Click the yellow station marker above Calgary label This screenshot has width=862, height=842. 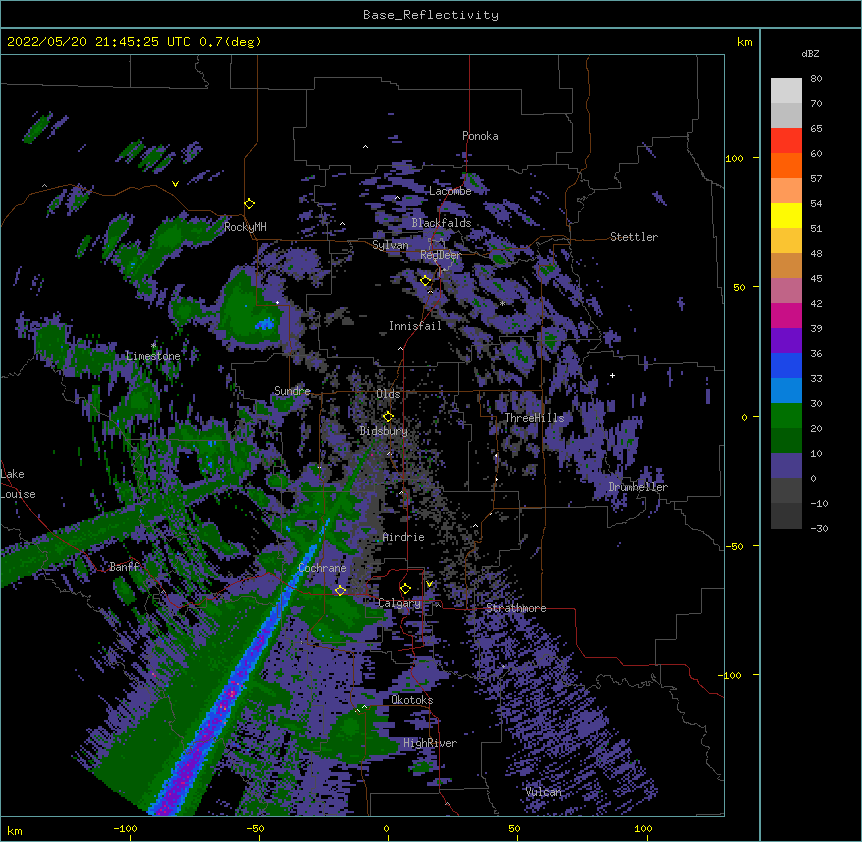click(405, 589)
